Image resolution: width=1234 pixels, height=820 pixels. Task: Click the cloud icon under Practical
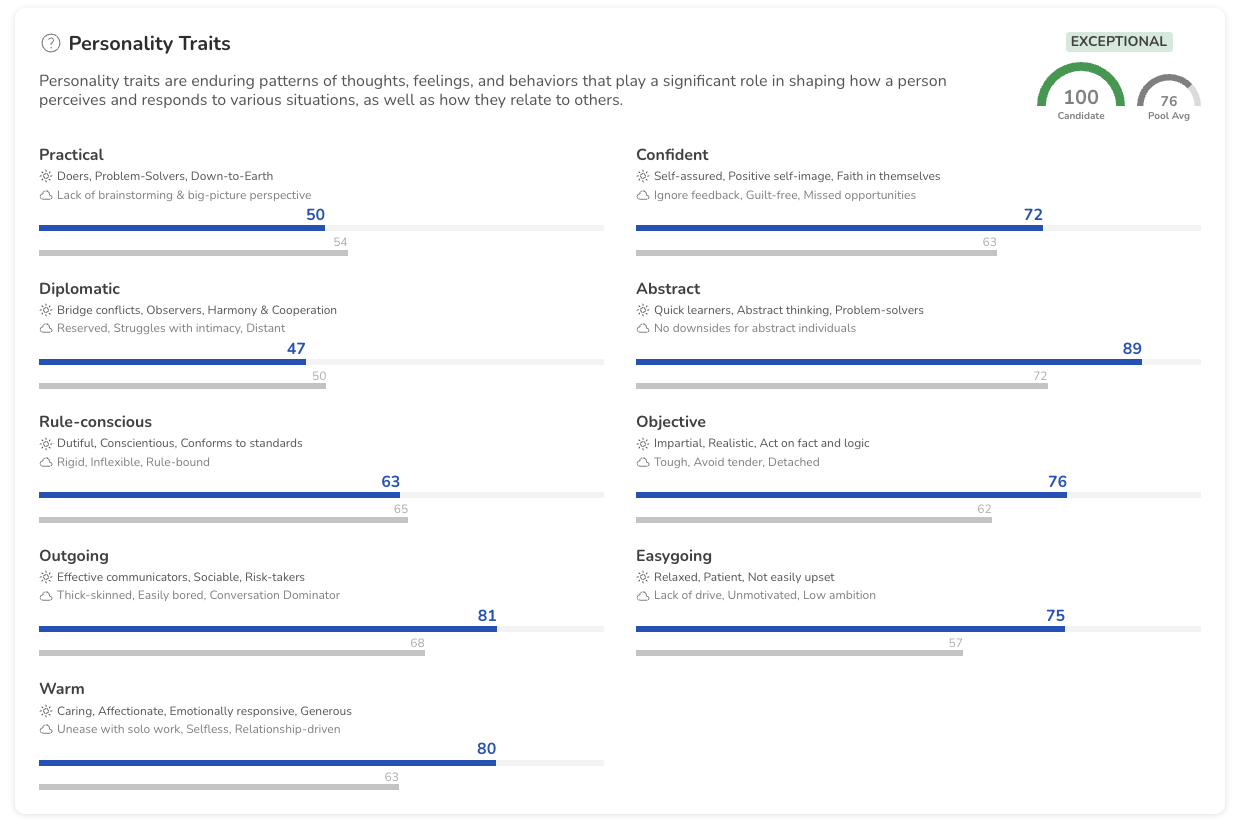45,195
